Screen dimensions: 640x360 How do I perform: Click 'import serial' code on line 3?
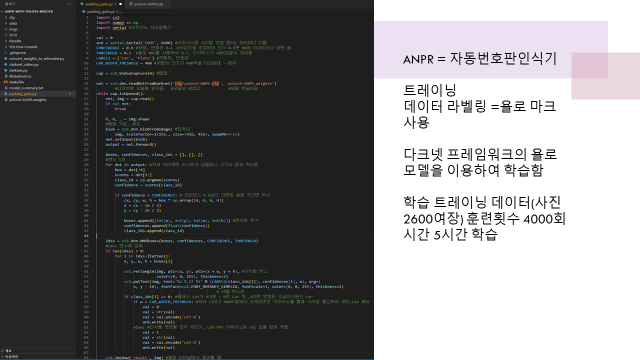coord(111,28)
